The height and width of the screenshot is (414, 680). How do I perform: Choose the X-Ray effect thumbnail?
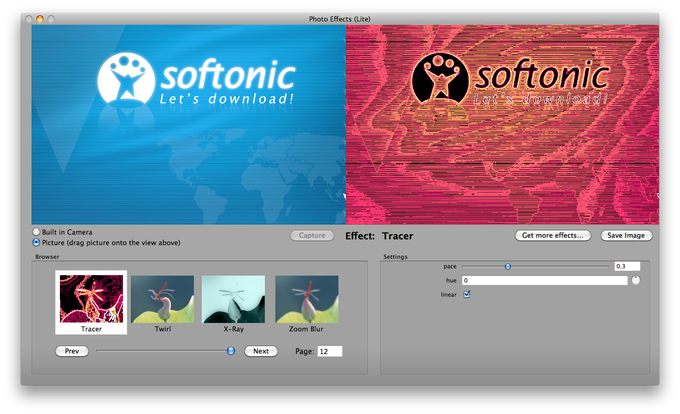(233, 299)
